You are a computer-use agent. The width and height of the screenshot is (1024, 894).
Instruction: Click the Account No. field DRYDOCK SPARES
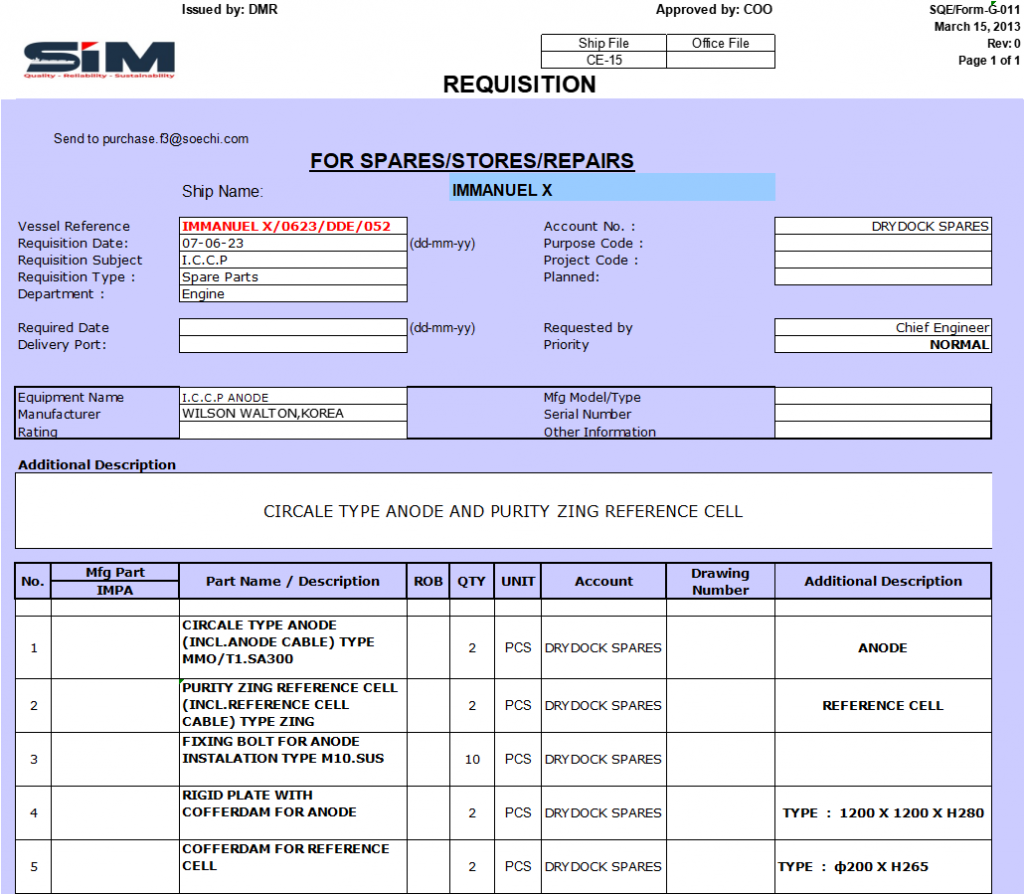(x=883, y=226)
